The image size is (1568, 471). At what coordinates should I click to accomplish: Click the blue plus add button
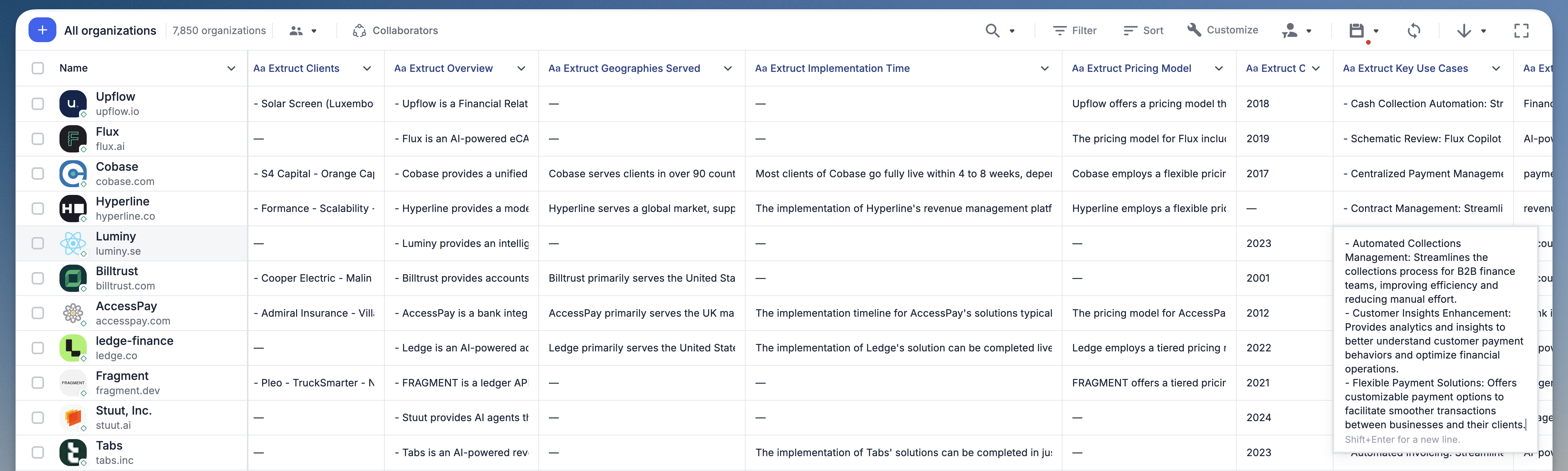point(42,30)
